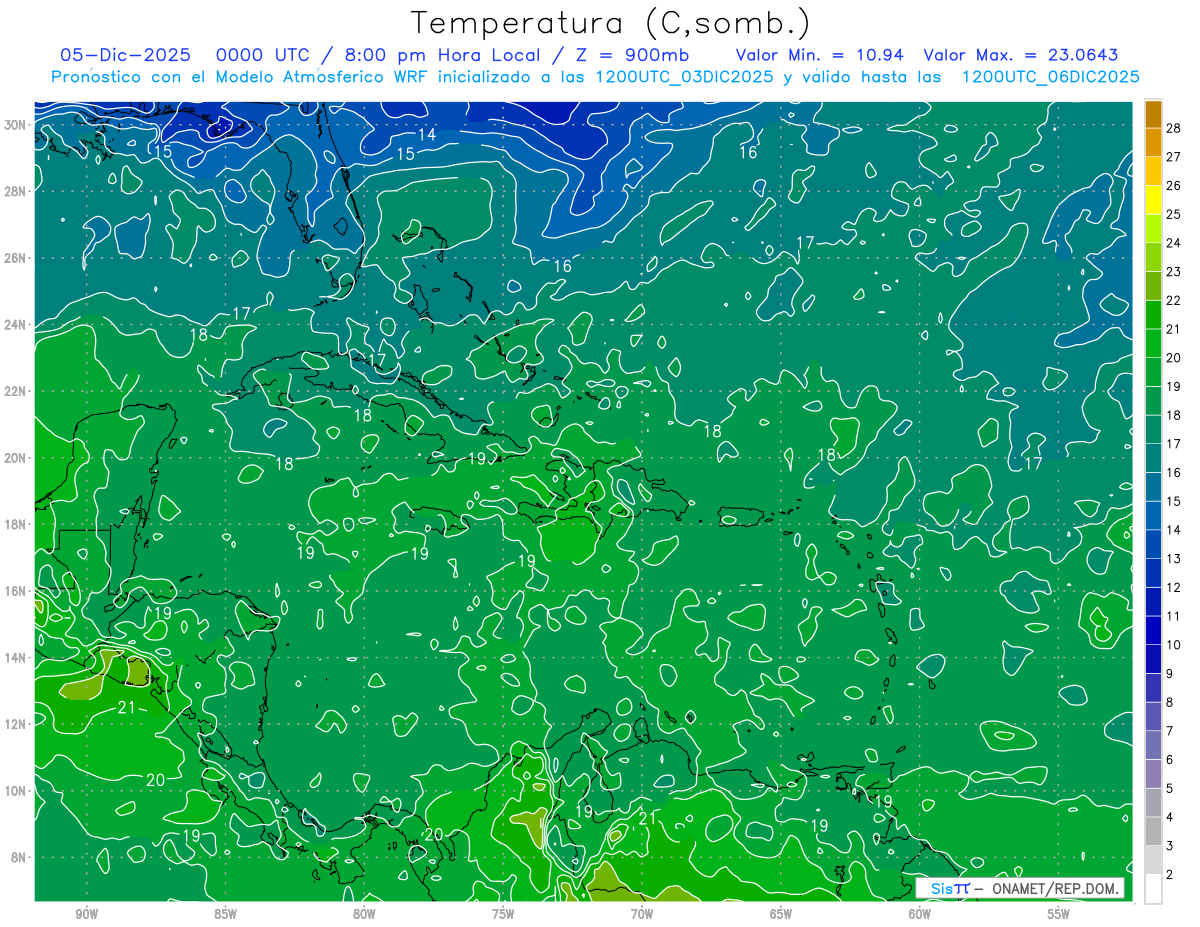This screenshot has height=927, width=1200.
Task: Click the 12N latitude axis label
Action: click(17, 723)
